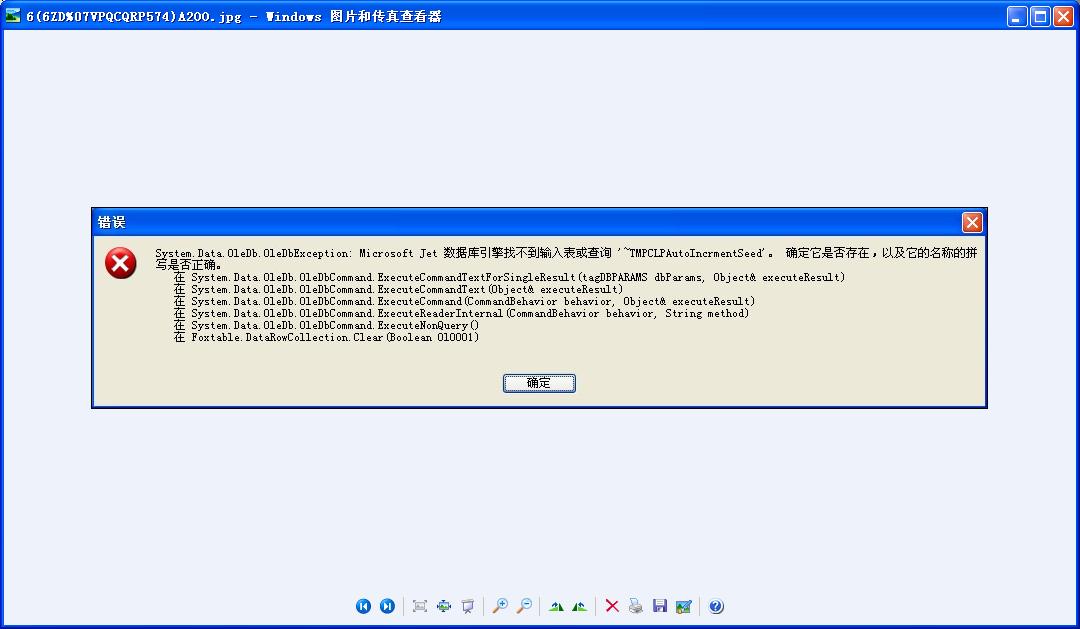Screen dimensions: 1080x629
Task: Click the red error icon in dialog
Action: click(x=121, y=263)
